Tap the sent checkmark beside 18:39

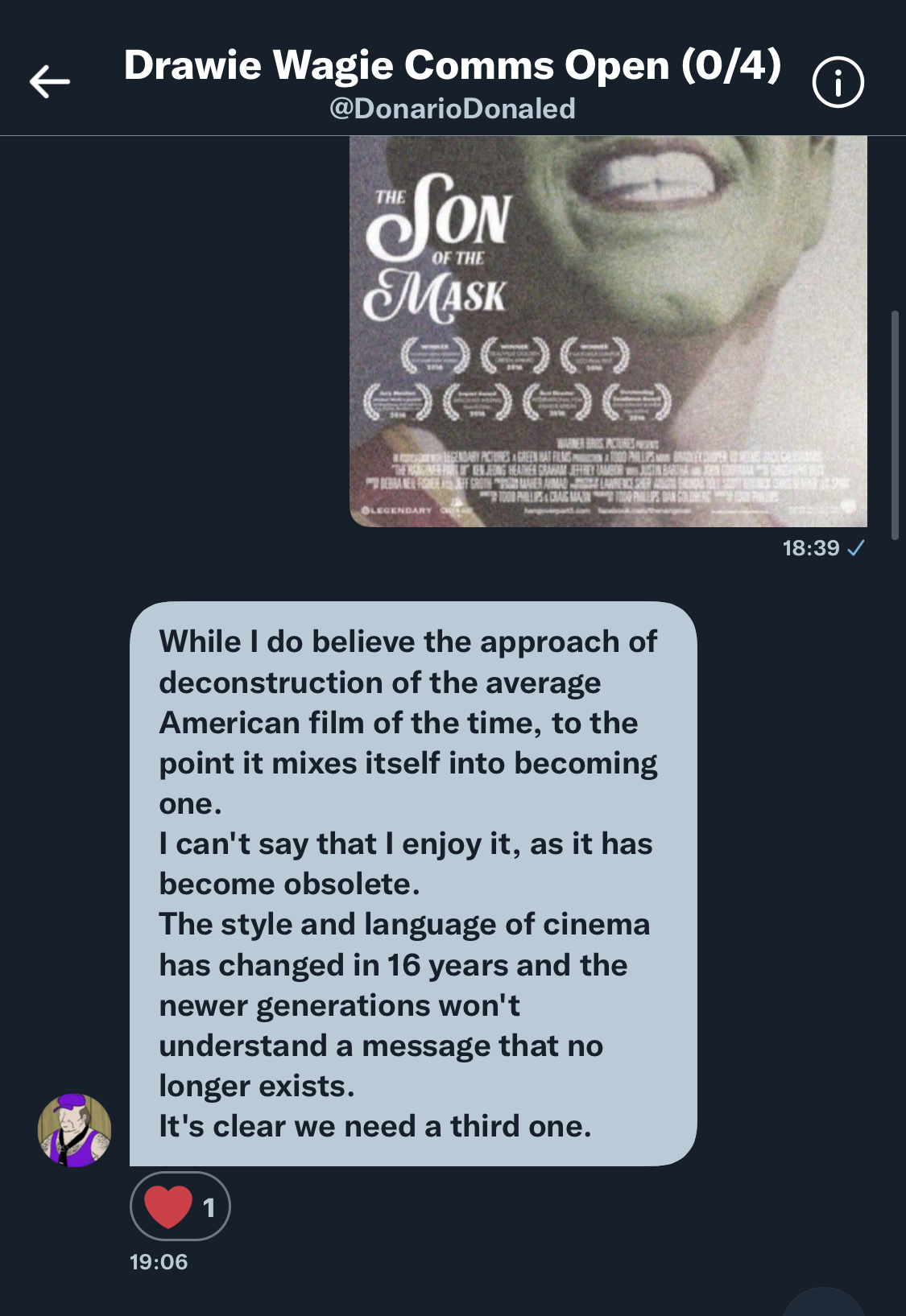pyautogui.click(x=856, y=548)
